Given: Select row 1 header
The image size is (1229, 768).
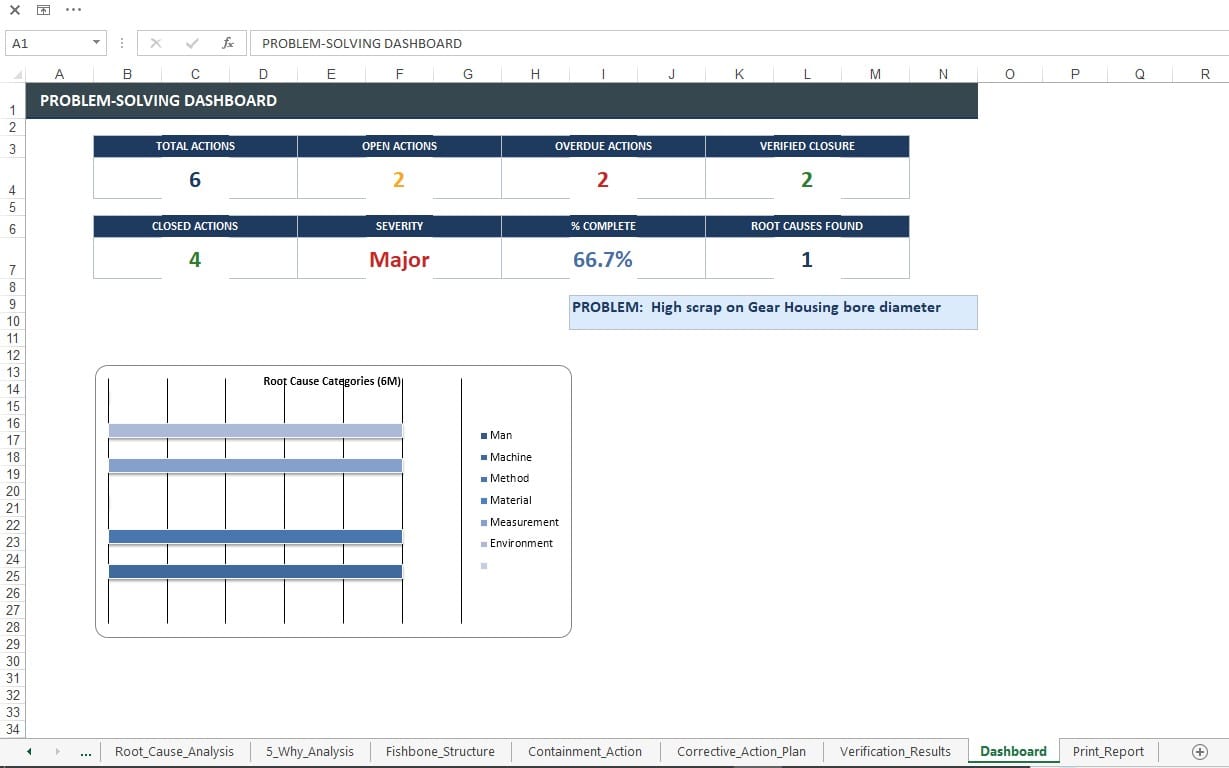Looking at the screenshot, I should click(x=12, y=102).
